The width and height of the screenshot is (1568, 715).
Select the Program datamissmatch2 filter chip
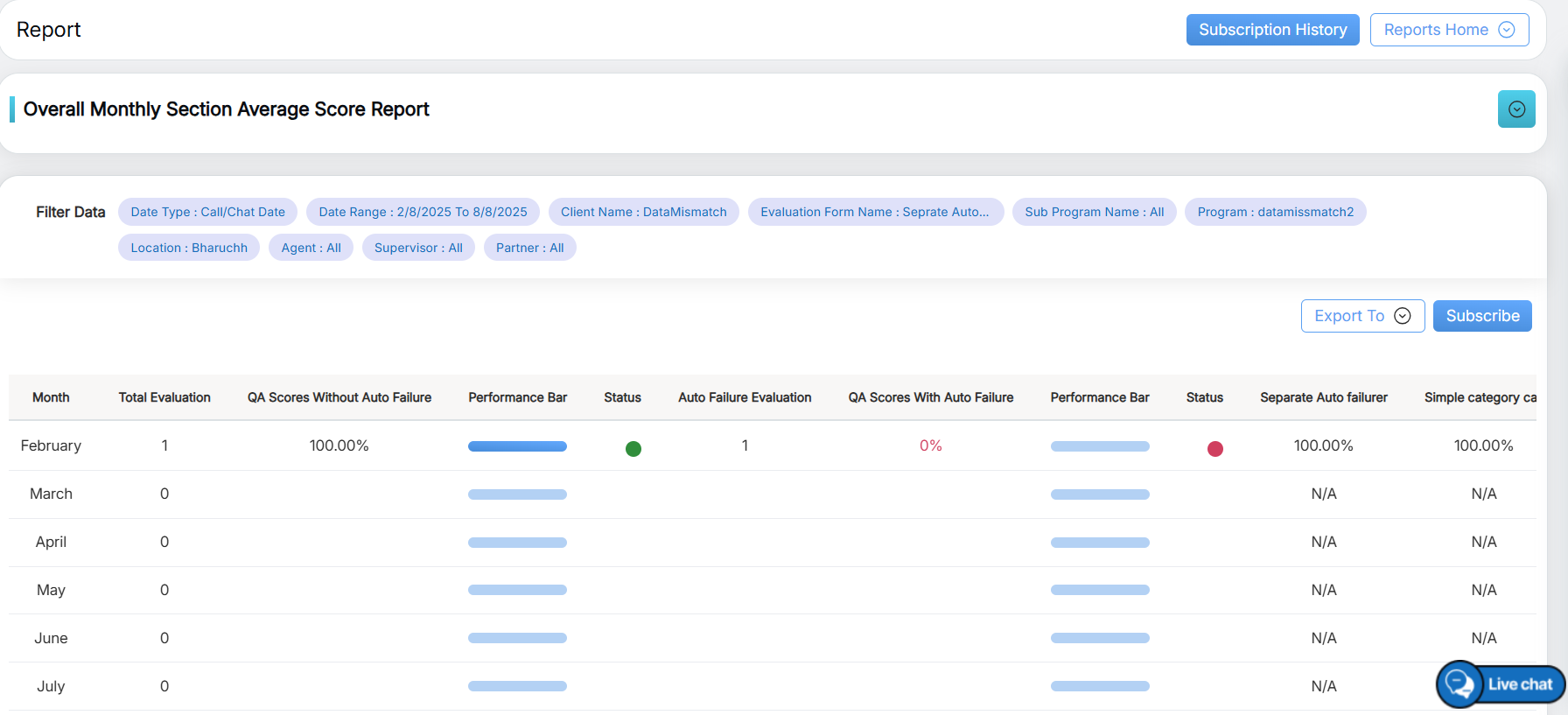tap(1274, 212)
